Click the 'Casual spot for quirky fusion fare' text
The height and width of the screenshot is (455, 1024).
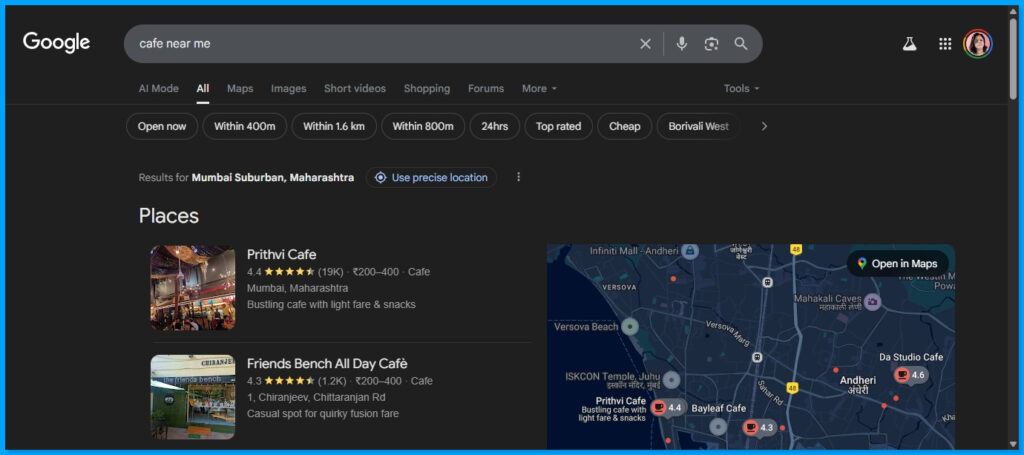point(323,413)
